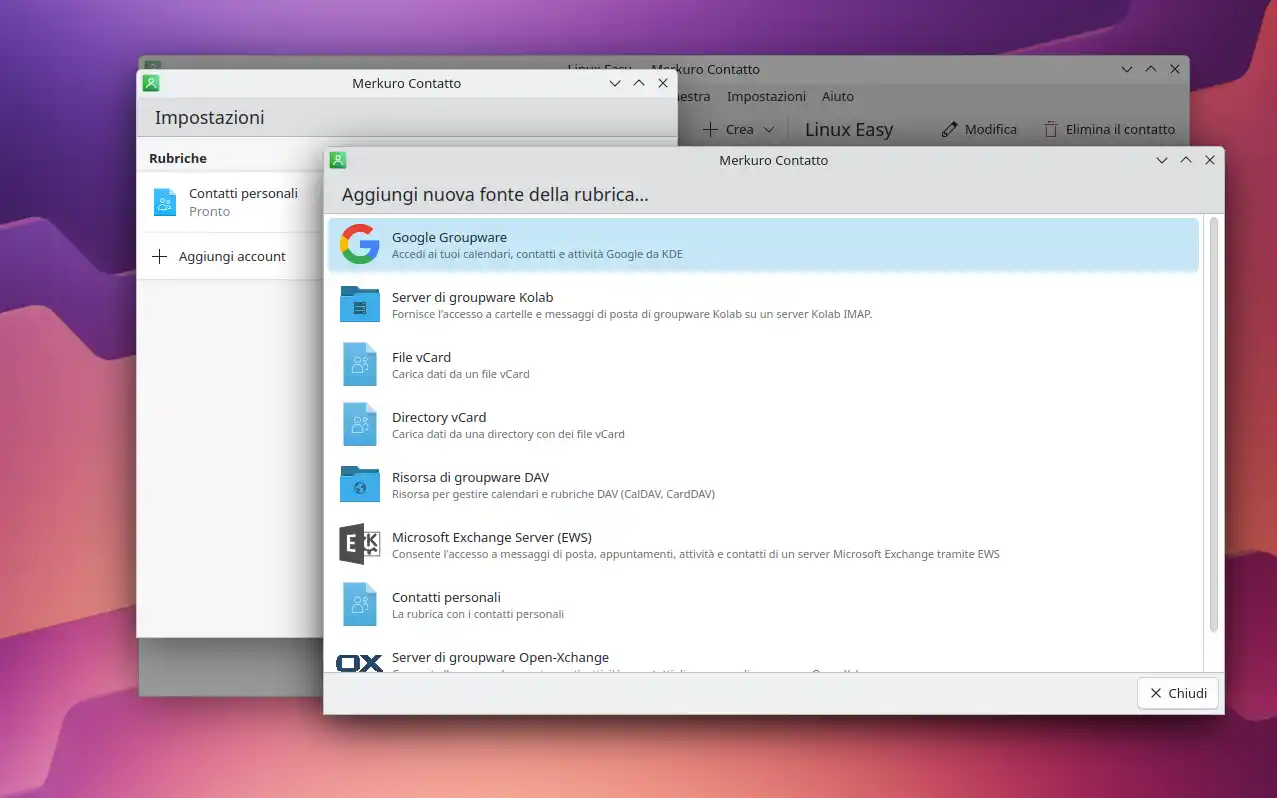Close the Aggiungi nuova fonte dialog window

pyautogui.click(x=1210, y=160)
